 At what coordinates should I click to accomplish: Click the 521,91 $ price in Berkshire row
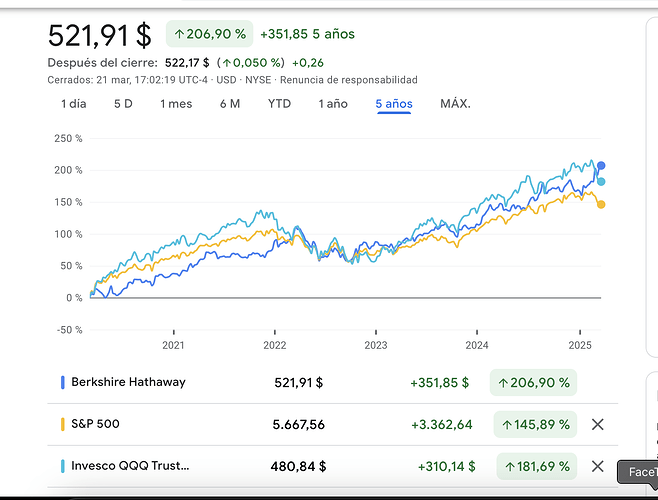(298, 382)
